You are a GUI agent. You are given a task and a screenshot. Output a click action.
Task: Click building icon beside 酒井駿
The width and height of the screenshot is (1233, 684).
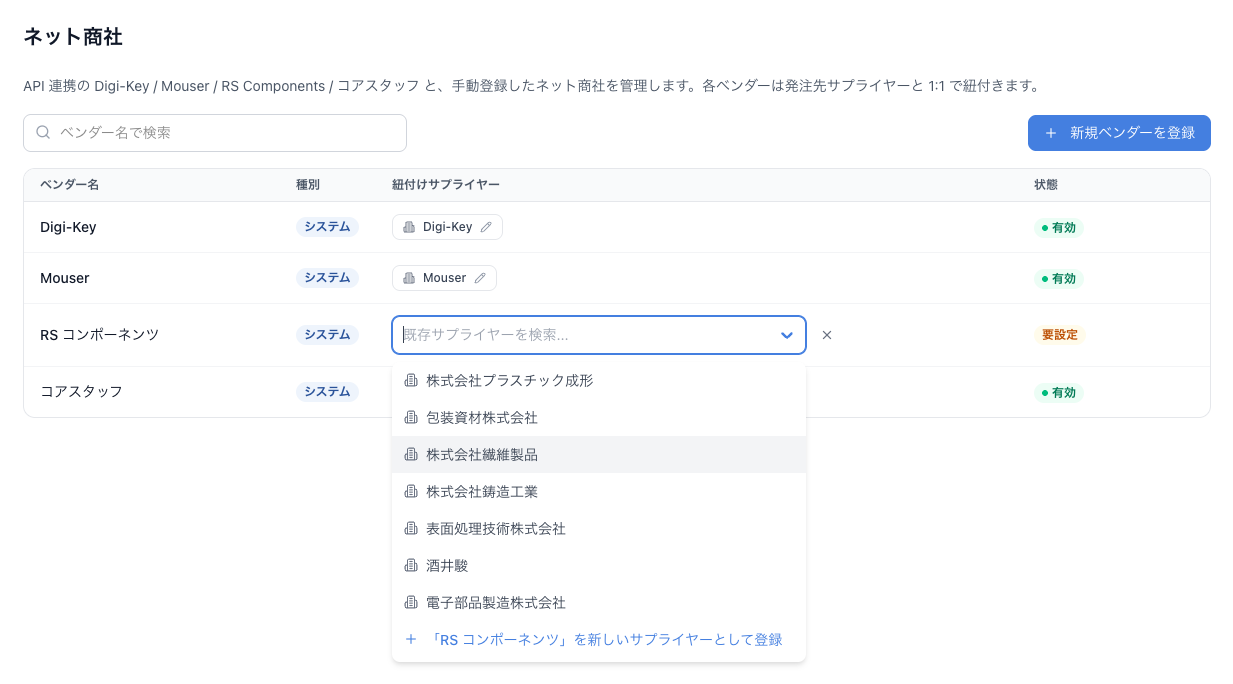tap(411, 566)
